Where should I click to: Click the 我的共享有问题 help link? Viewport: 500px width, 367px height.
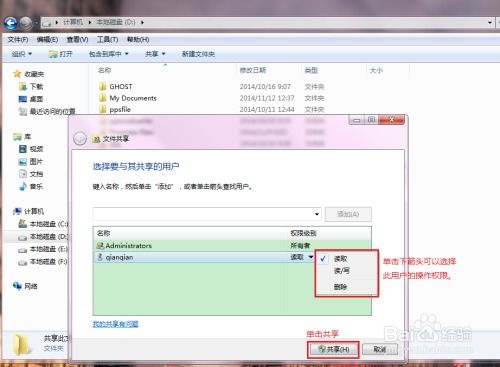click(x=115, y=324)
